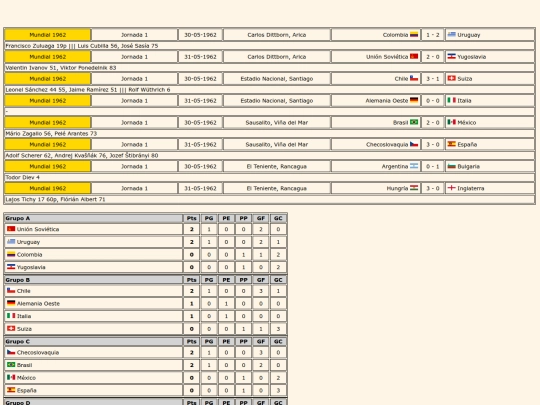Image resolution: width=540 pixels, height=405 pixels.
Task: Click the Suiza flag in the match list
Action: click(x=451, y=78)
